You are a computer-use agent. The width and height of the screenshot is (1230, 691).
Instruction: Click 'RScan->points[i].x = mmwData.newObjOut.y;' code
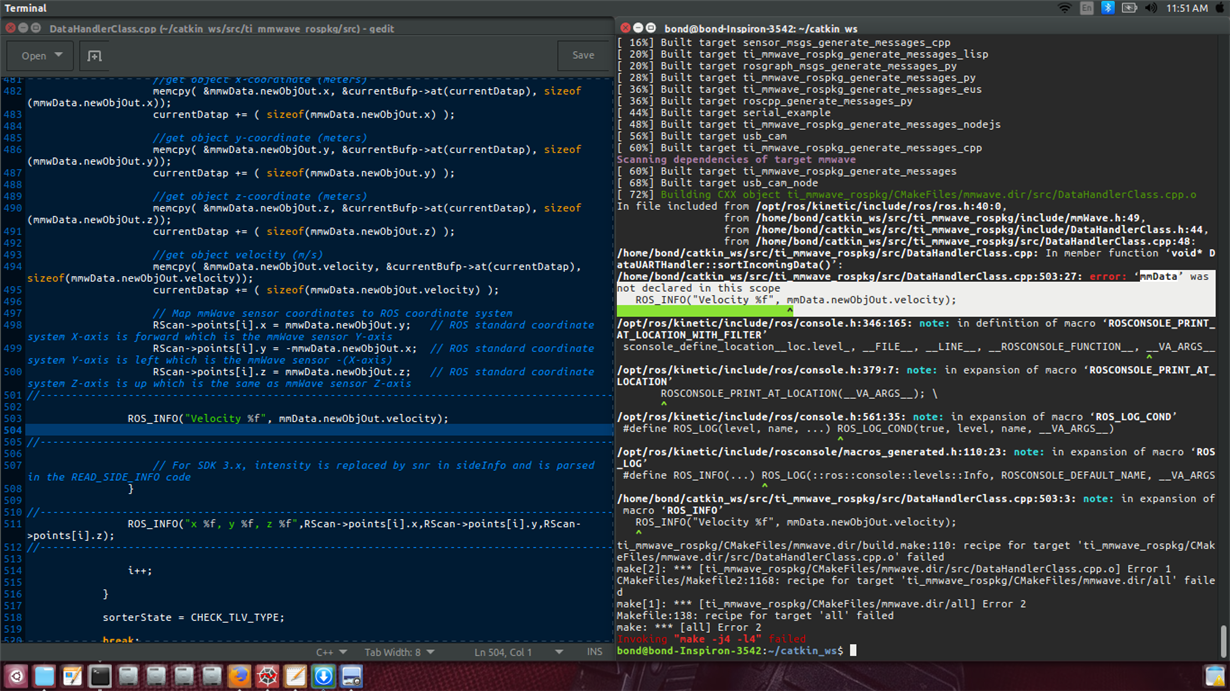(282, 325)
